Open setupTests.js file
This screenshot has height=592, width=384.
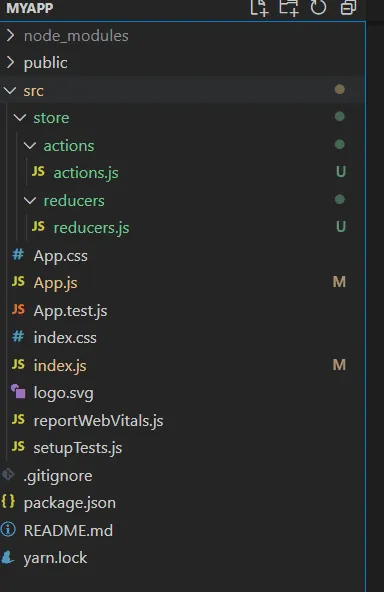tap(78, 449)
